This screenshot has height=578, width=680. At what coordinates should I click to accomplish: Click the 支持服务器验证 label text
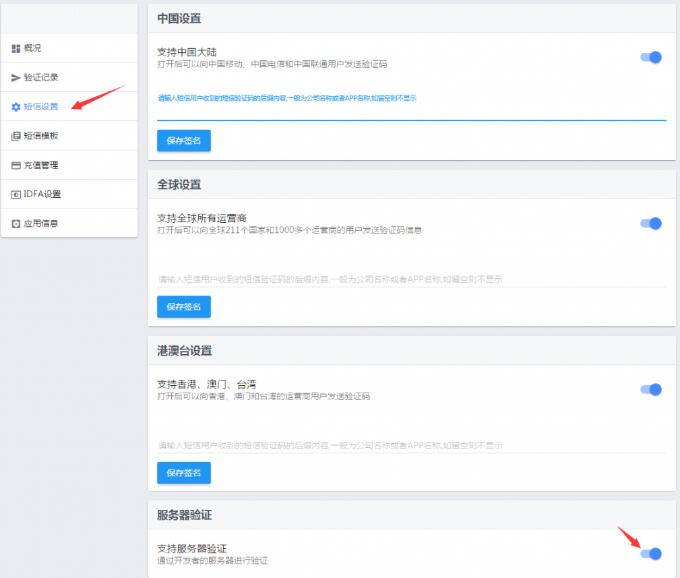click(x=192, y=549)
